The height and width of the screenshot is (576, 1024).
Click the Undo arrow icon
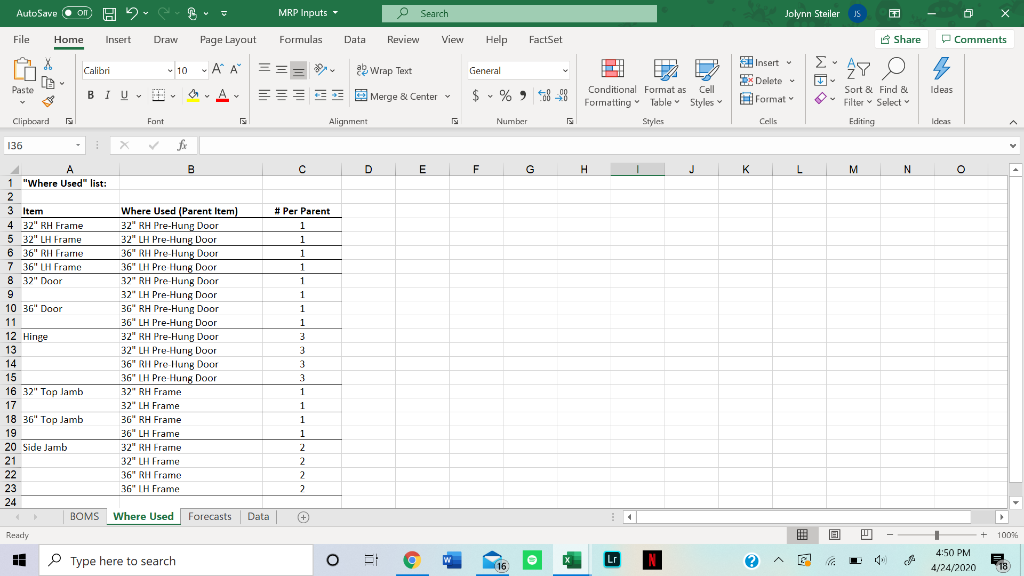tap(132, 13)
